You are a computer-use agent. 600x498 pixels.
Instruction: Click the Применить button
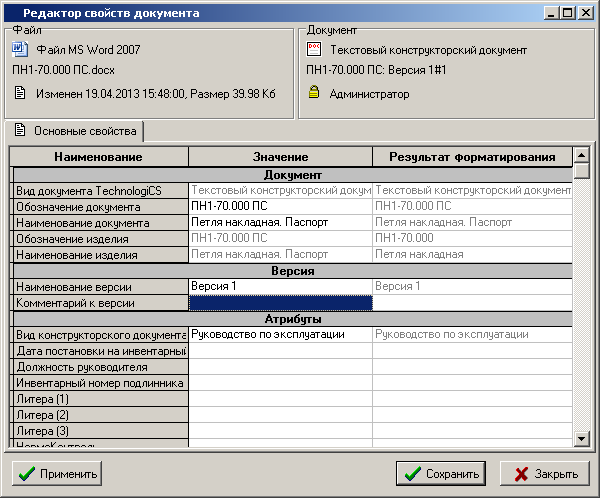click(x=57, y=474)
